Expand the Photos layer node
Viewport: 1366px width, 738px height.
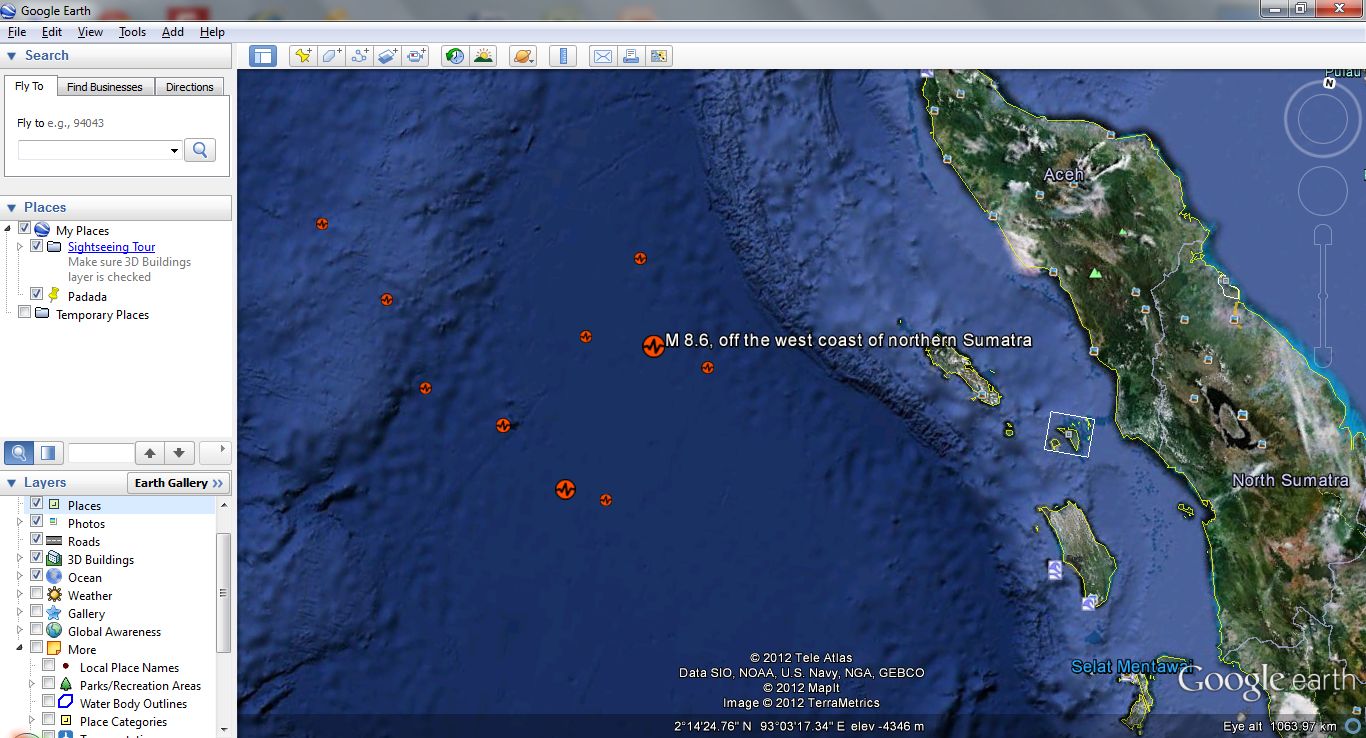click(21, 522)
